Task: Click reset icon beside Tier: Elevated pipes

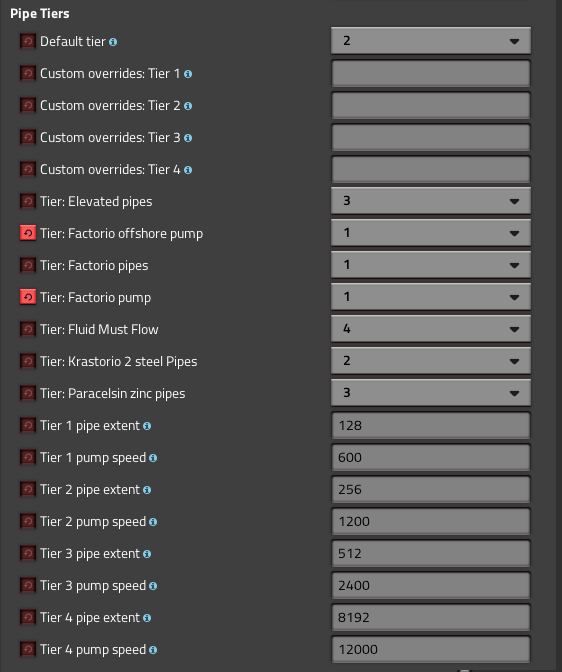Action: click(x=28, y=201)
